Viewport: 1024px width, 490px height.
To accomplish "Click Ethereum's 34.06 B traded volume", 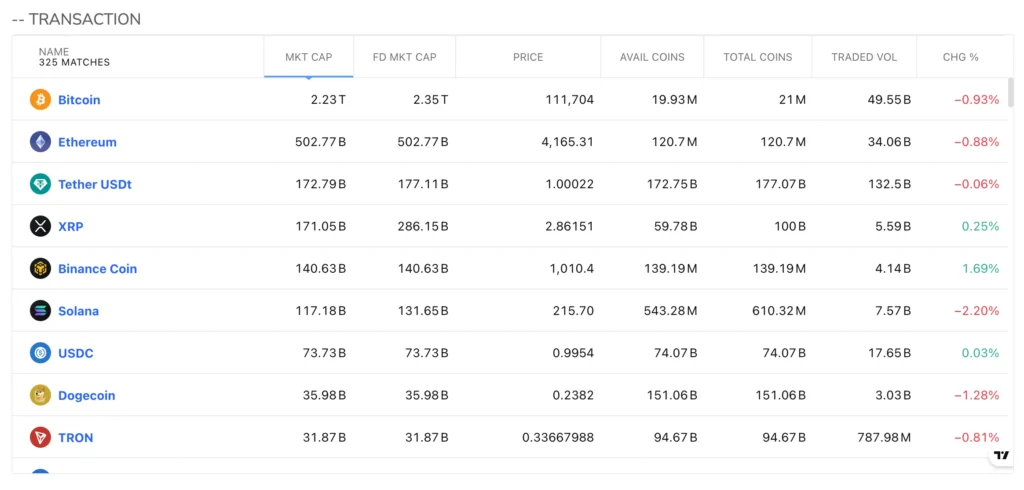I will click(x=888, y=142).
